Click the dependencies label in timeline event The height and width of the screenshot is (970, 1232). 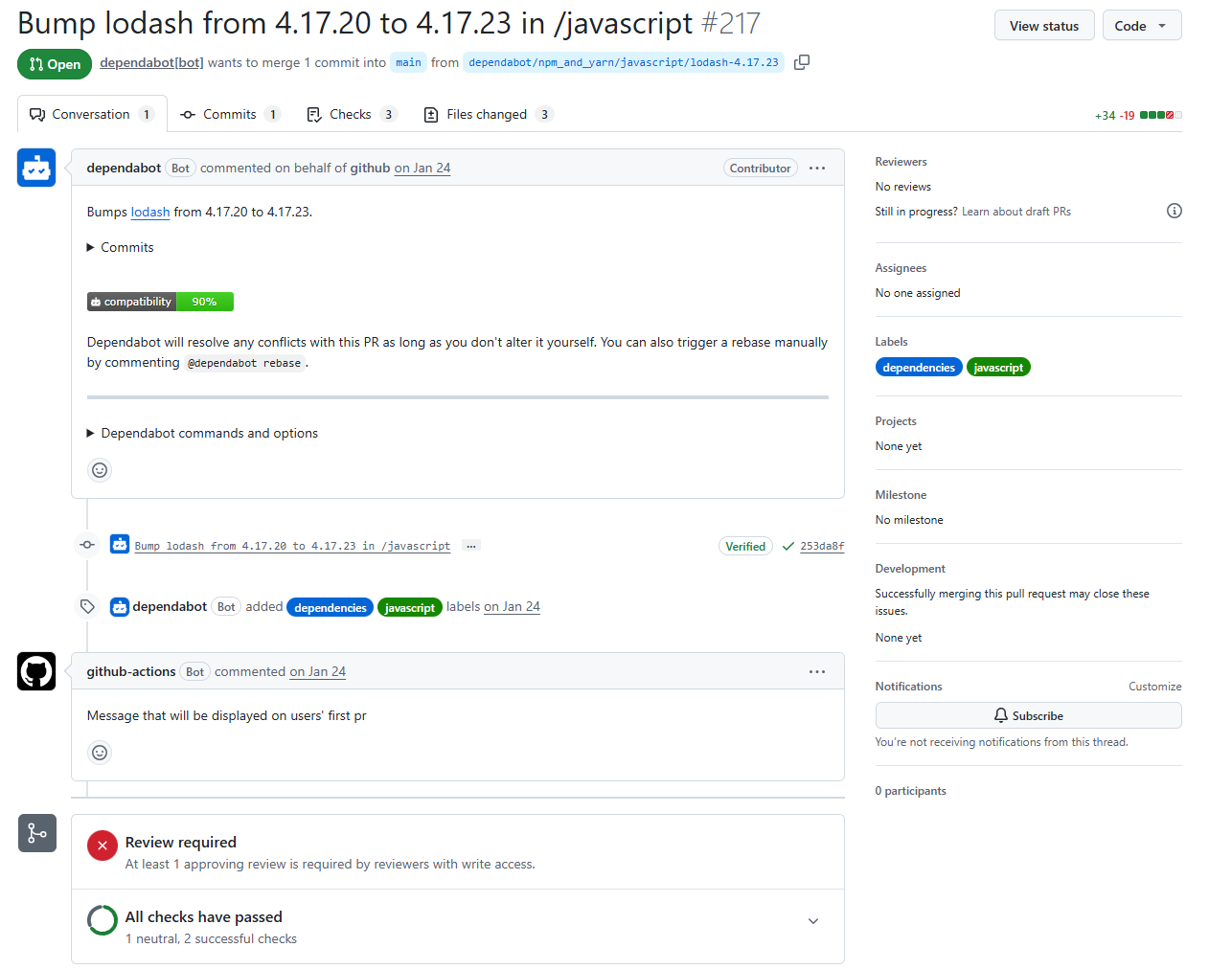point(331,607)
